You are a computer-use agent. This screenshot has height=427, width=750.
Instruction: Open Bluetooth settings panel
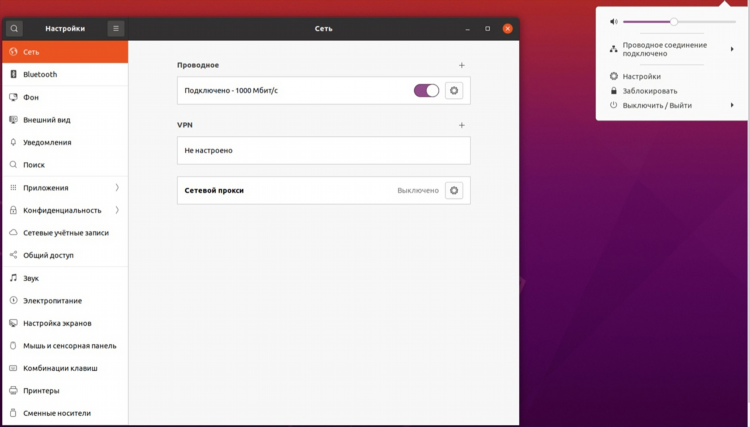(x=65, y=74)
